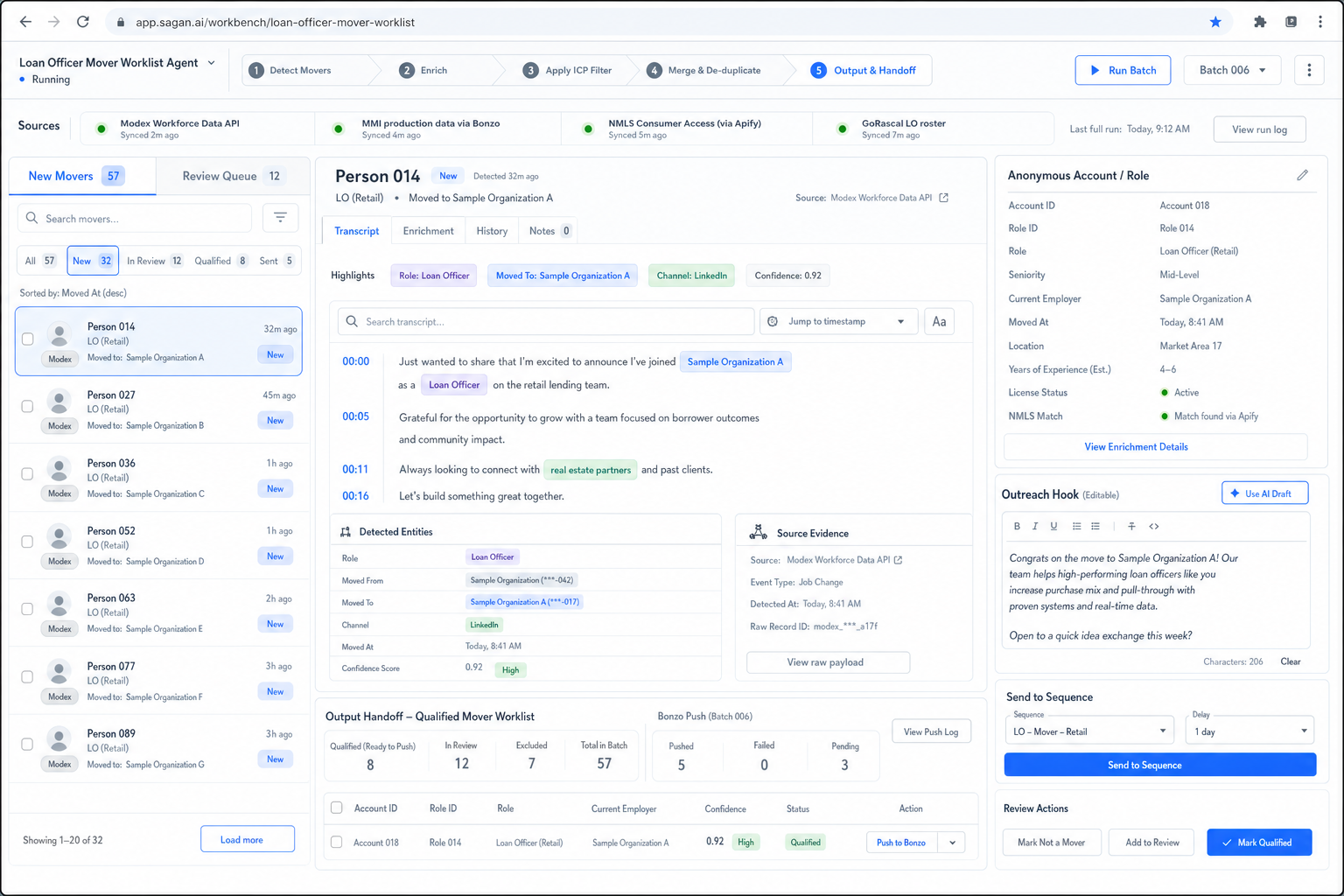Click the Run Batch button
The width and height of the screenshot is (1344, 896).
(x=1123, y=70)
